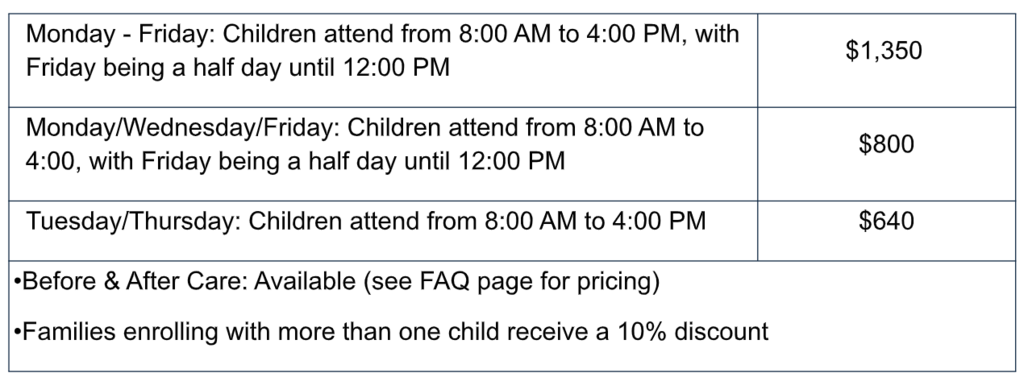Click the words 'Tuesday/Thursday:'

click(x=134, y=222)
